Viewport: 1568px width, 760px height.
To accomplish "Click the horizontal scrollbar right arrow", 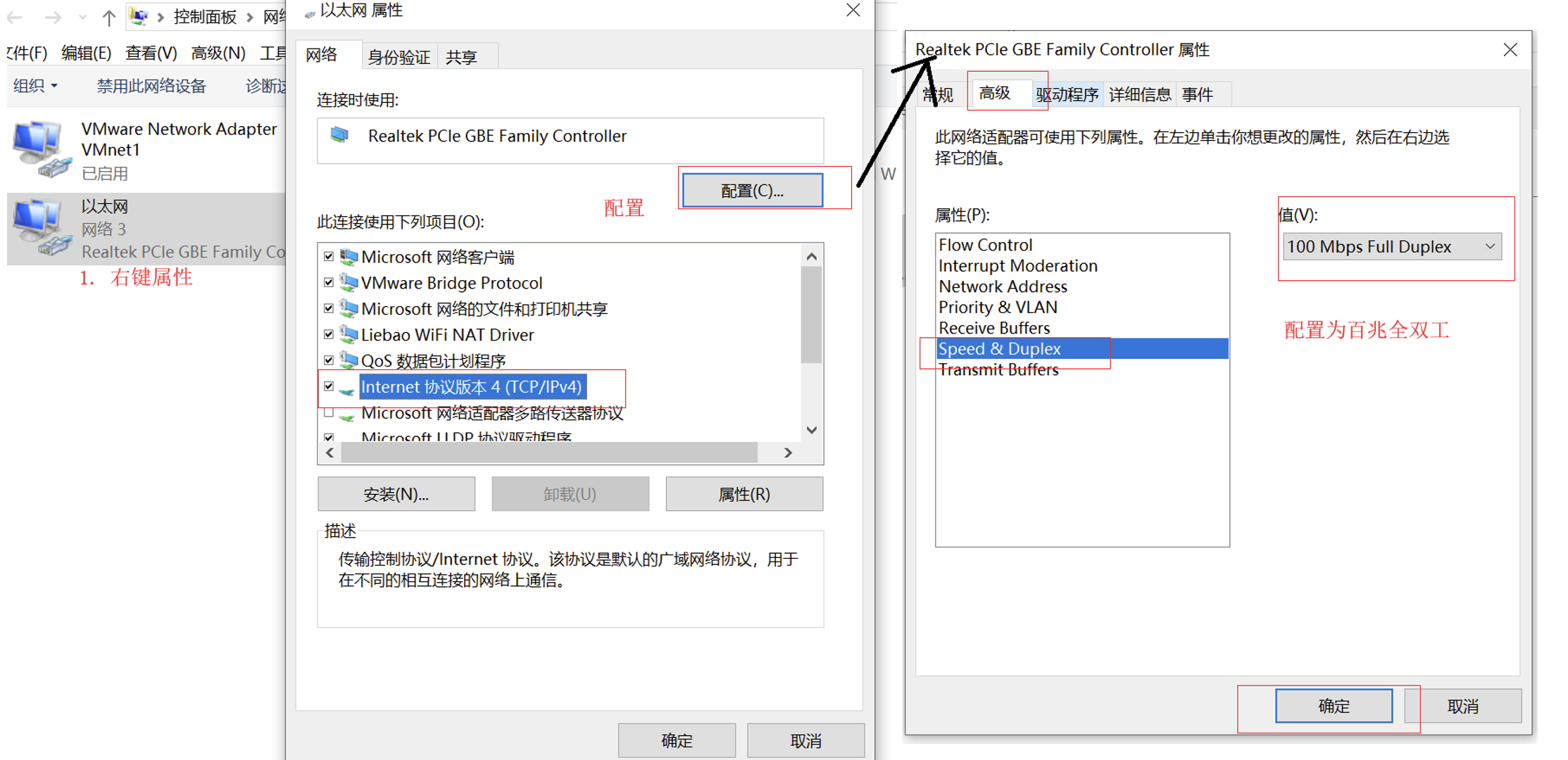I will click(x=788, y=453).
